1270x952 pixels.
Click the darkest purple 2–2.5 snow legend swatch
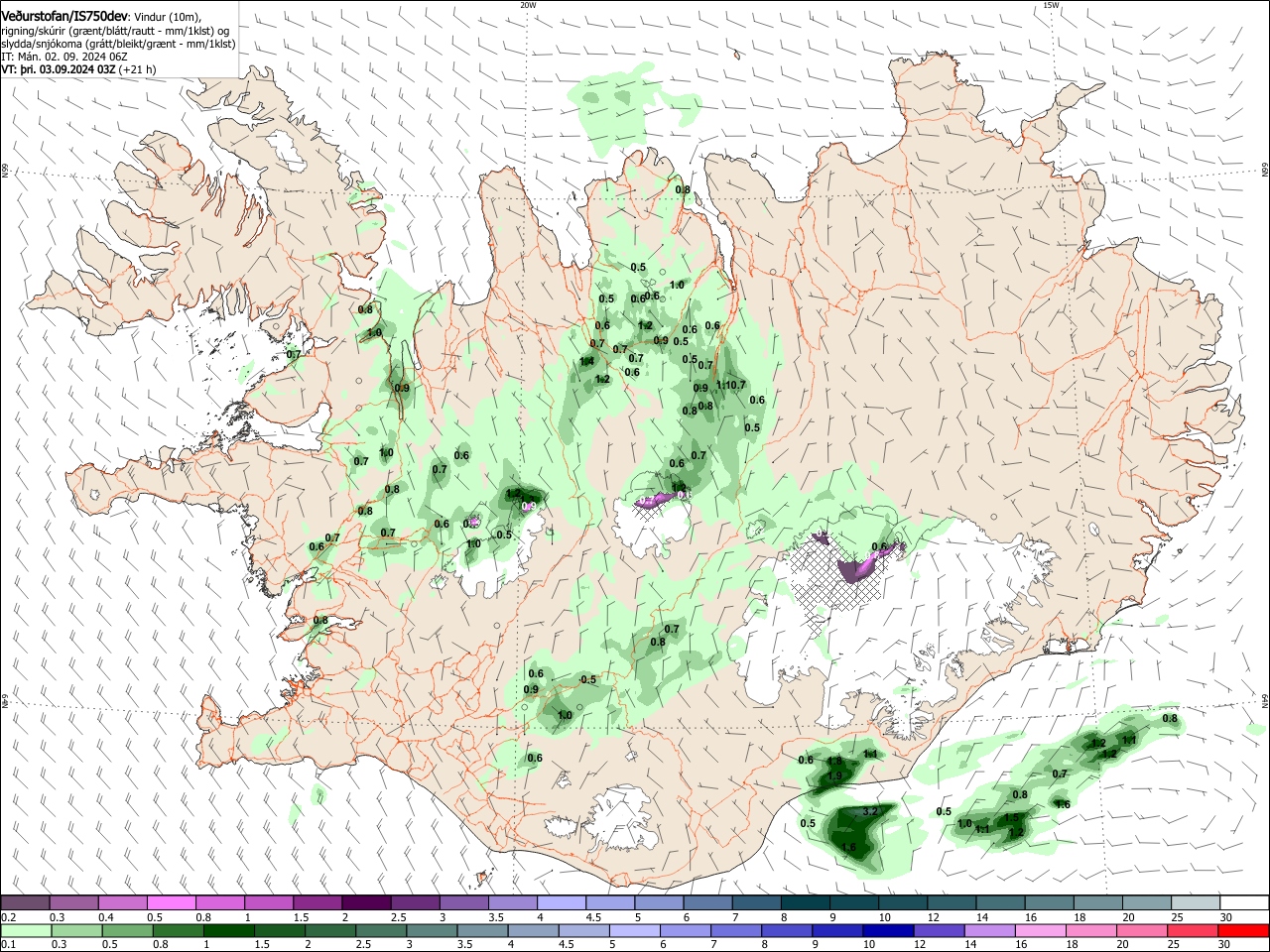[366, 902]
